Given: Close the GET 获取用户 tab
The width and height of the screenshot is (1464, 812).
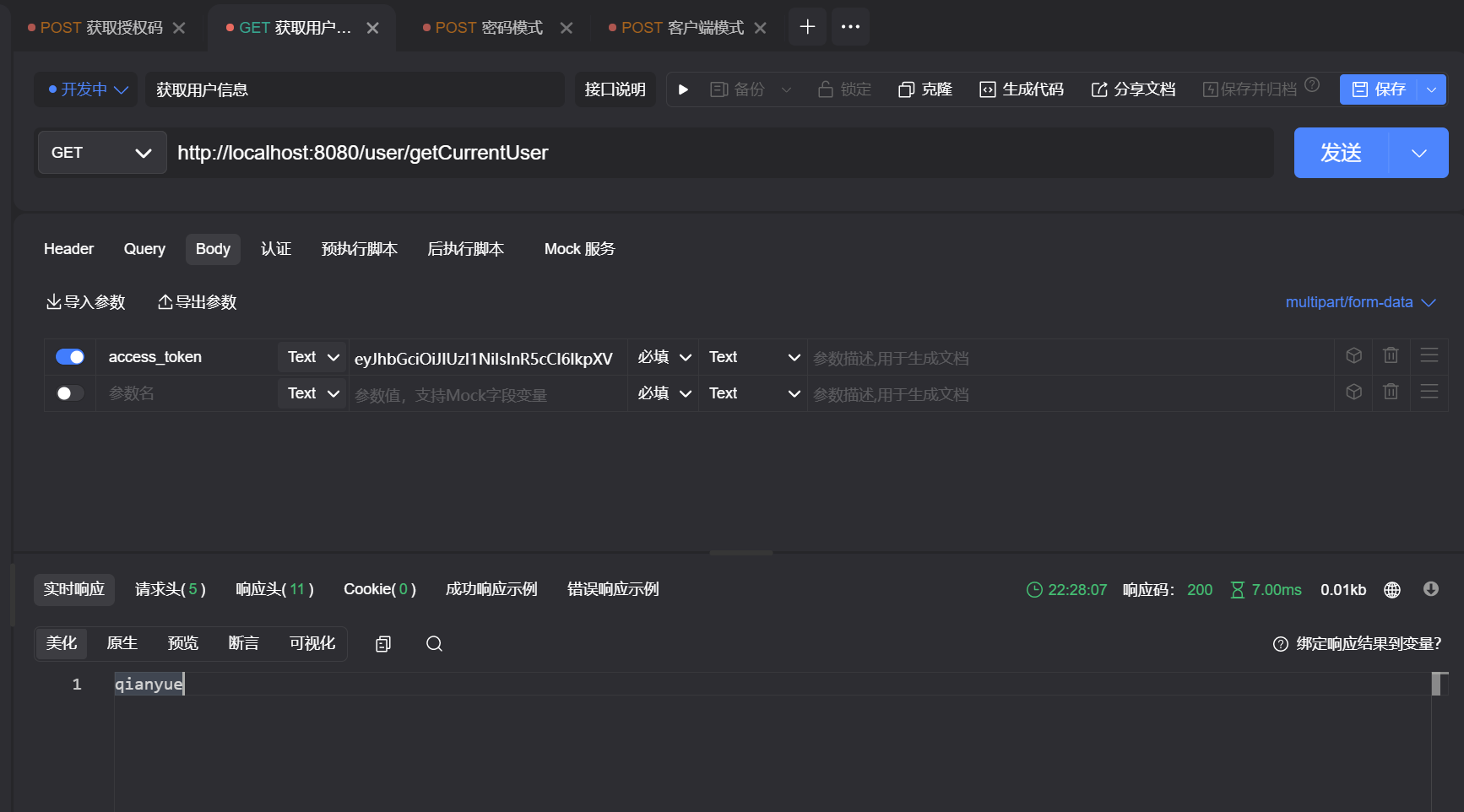Looking at the screenshot, I should point(372,28).
